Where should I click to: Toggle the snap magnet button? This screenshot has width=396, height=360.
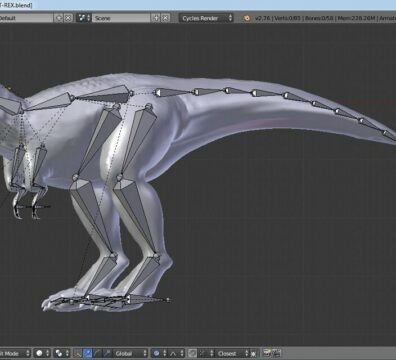click(192, 353)
